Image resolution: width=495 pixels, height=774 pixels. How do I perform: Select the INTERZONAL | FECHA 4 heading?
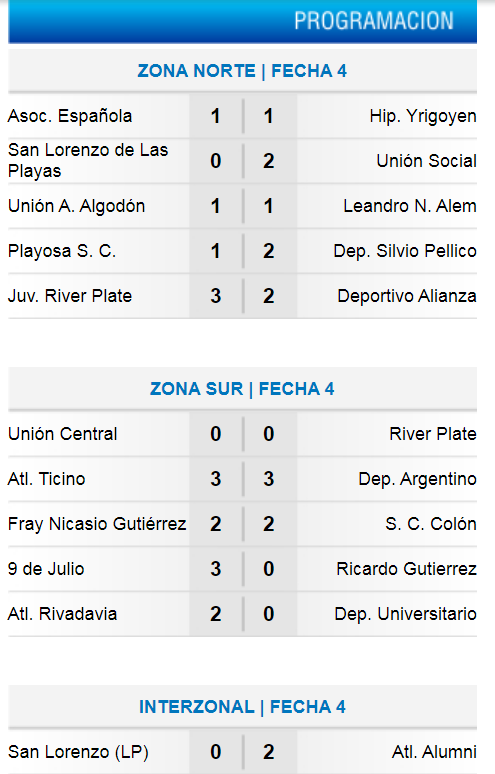242,707
